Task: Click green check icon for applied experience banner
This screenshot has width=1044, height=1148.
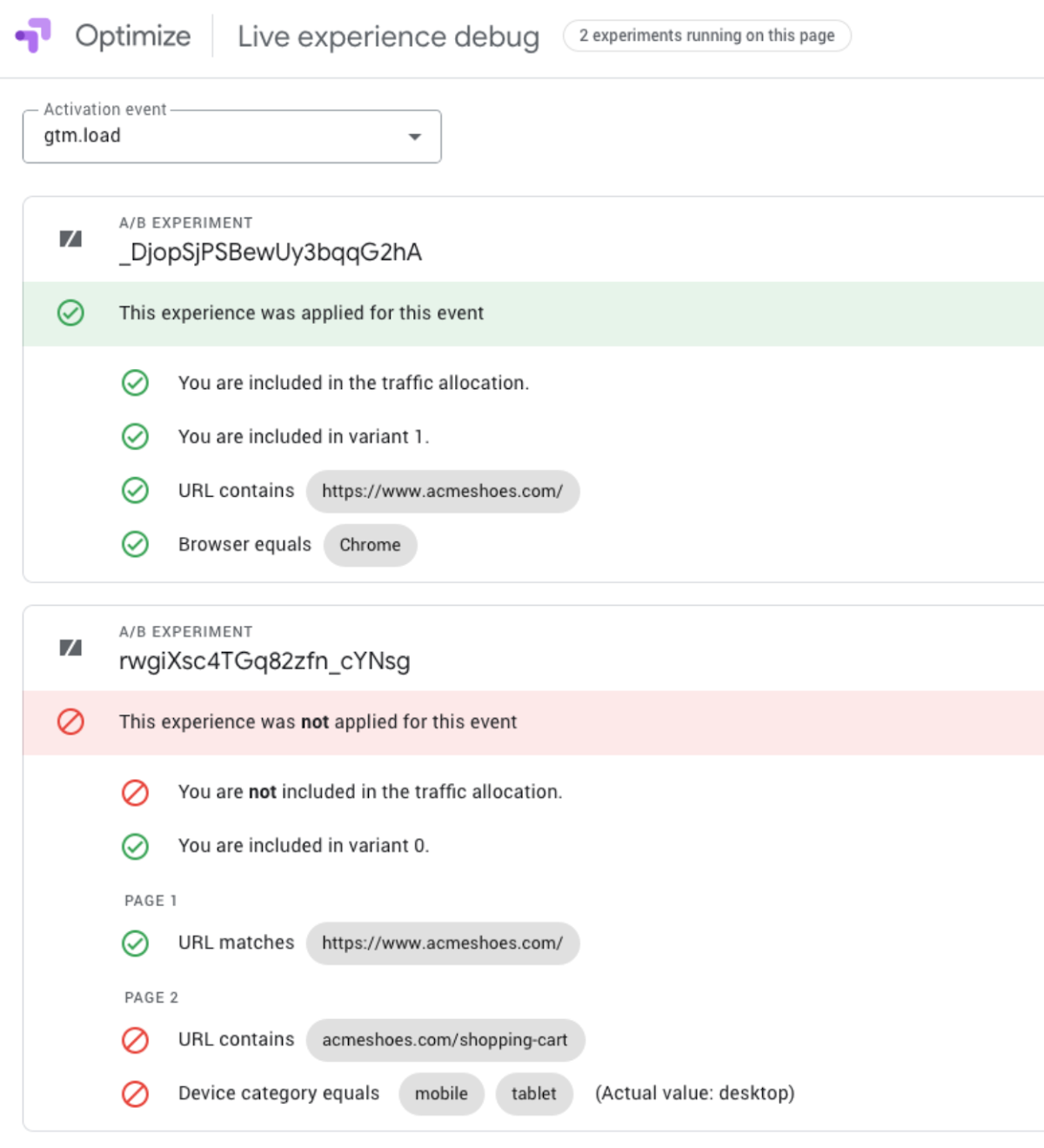Action: (x=70, y=312)
